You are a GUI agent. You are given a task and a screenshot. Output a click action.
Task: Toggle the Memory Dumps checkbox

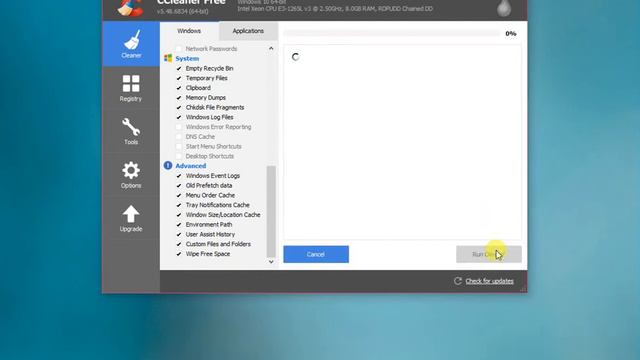[179, 98]
